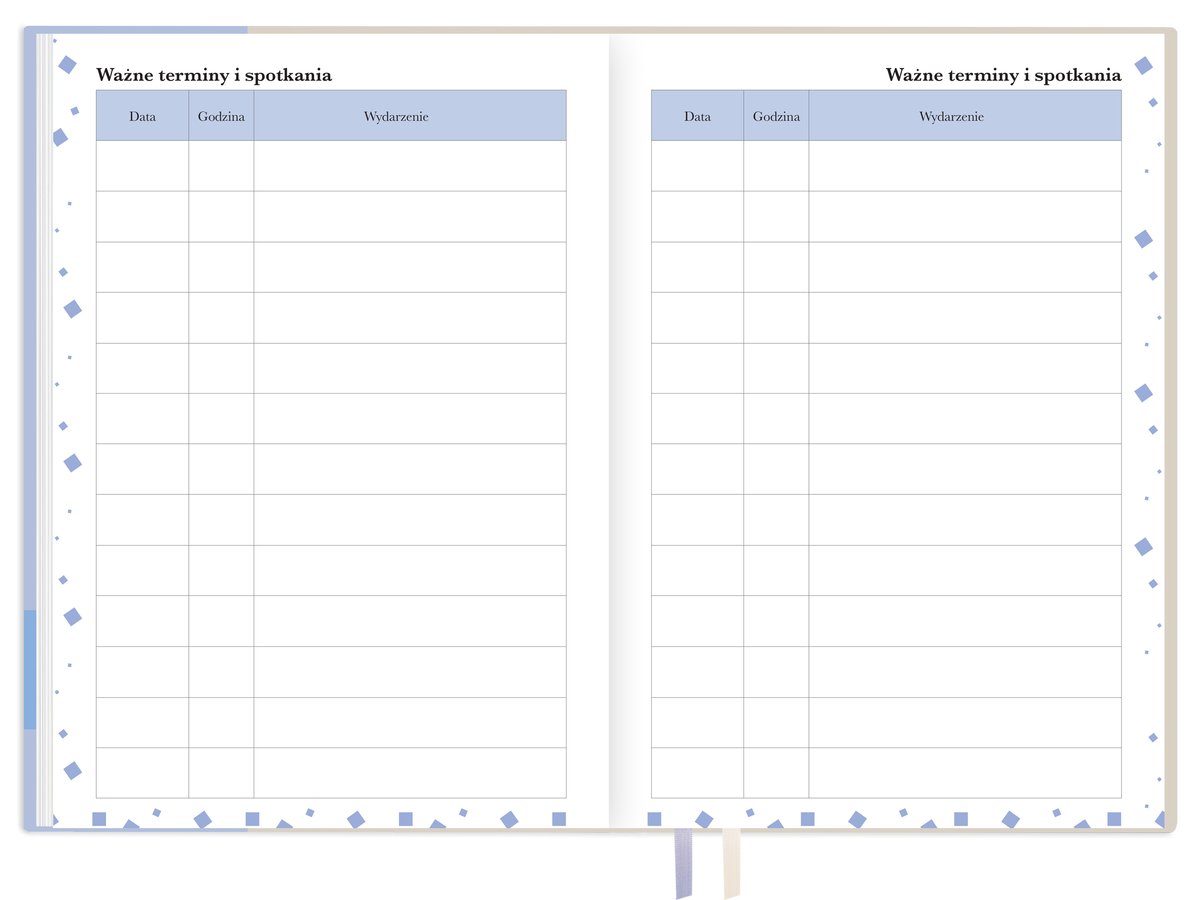The width and height of the screenshot is (1200, 900).
Task: Select the "Data" column header on left page
Action: point(142,116)
